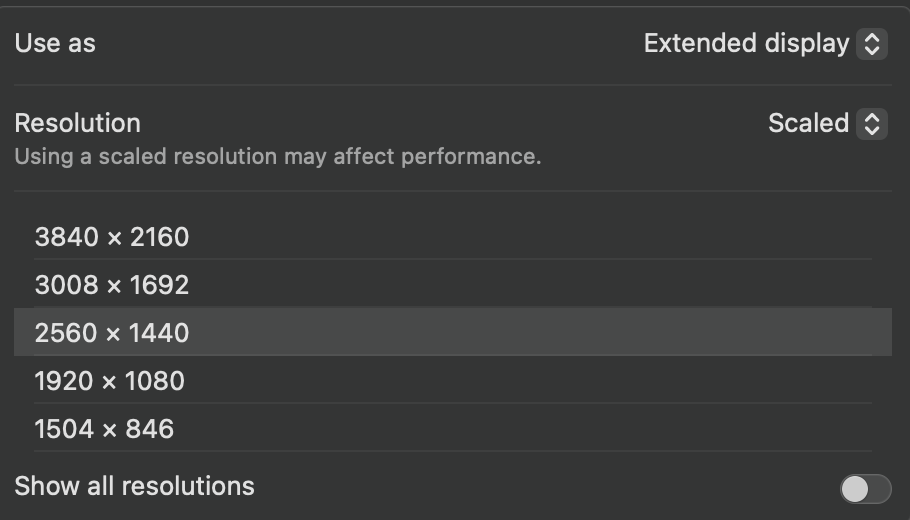The width and height of the screenshot is (910, 520).
Task: Click the white knob of the resolutions switch
Action: click(855, 489)
